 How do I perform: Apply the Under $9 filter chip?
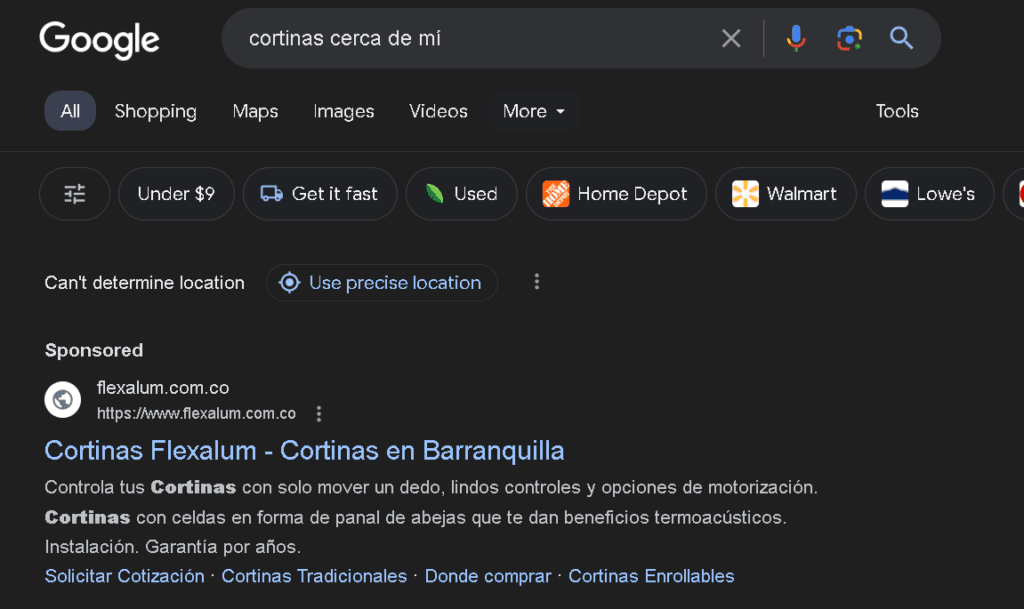[x=176, y=194]
